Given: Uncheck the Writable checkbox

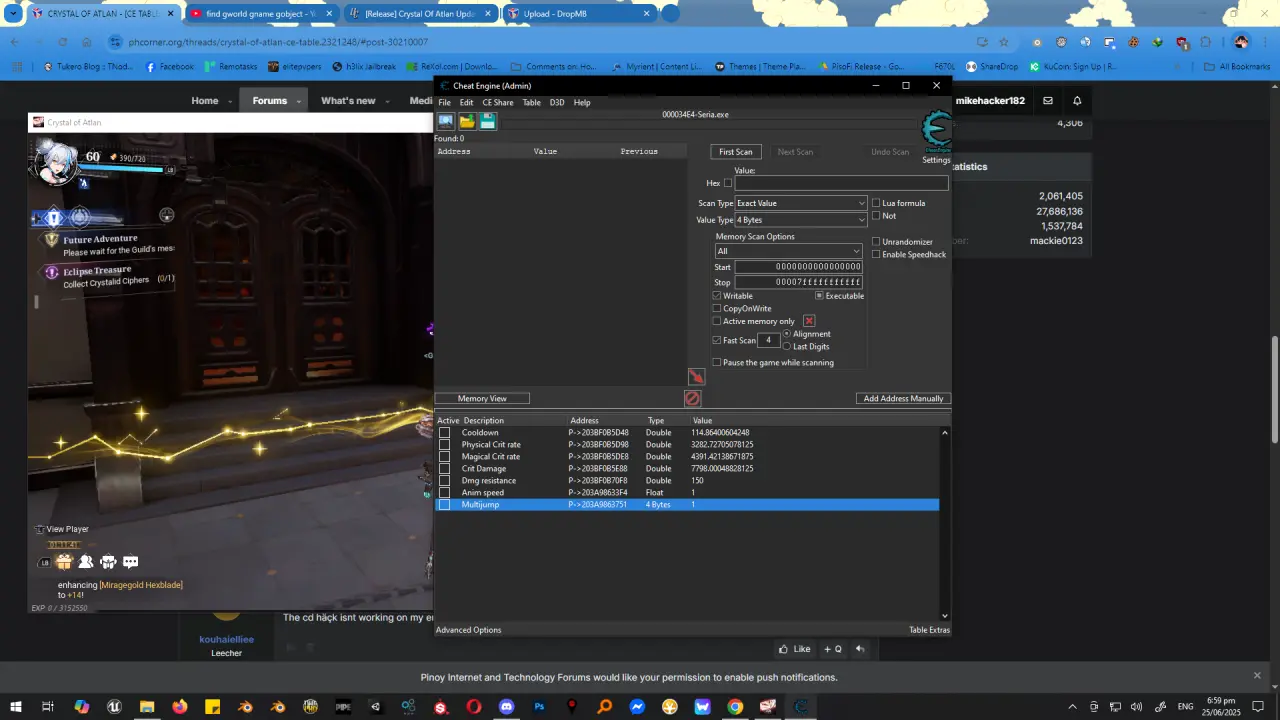Looking at the screenshot, I should coord(717,296).
